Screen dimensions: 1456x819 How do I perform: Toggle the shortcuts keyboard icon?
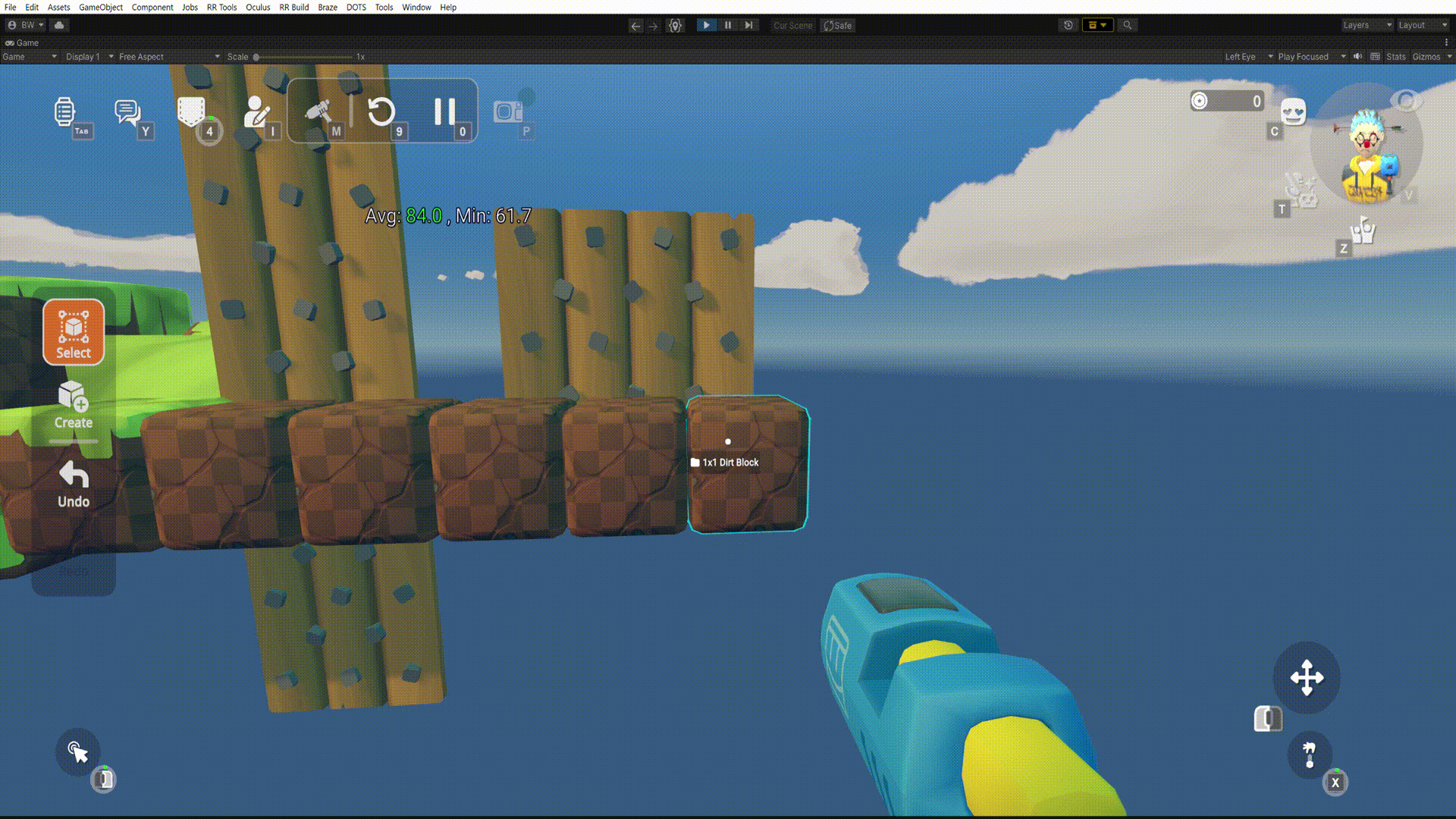[x=1375, y=56]
